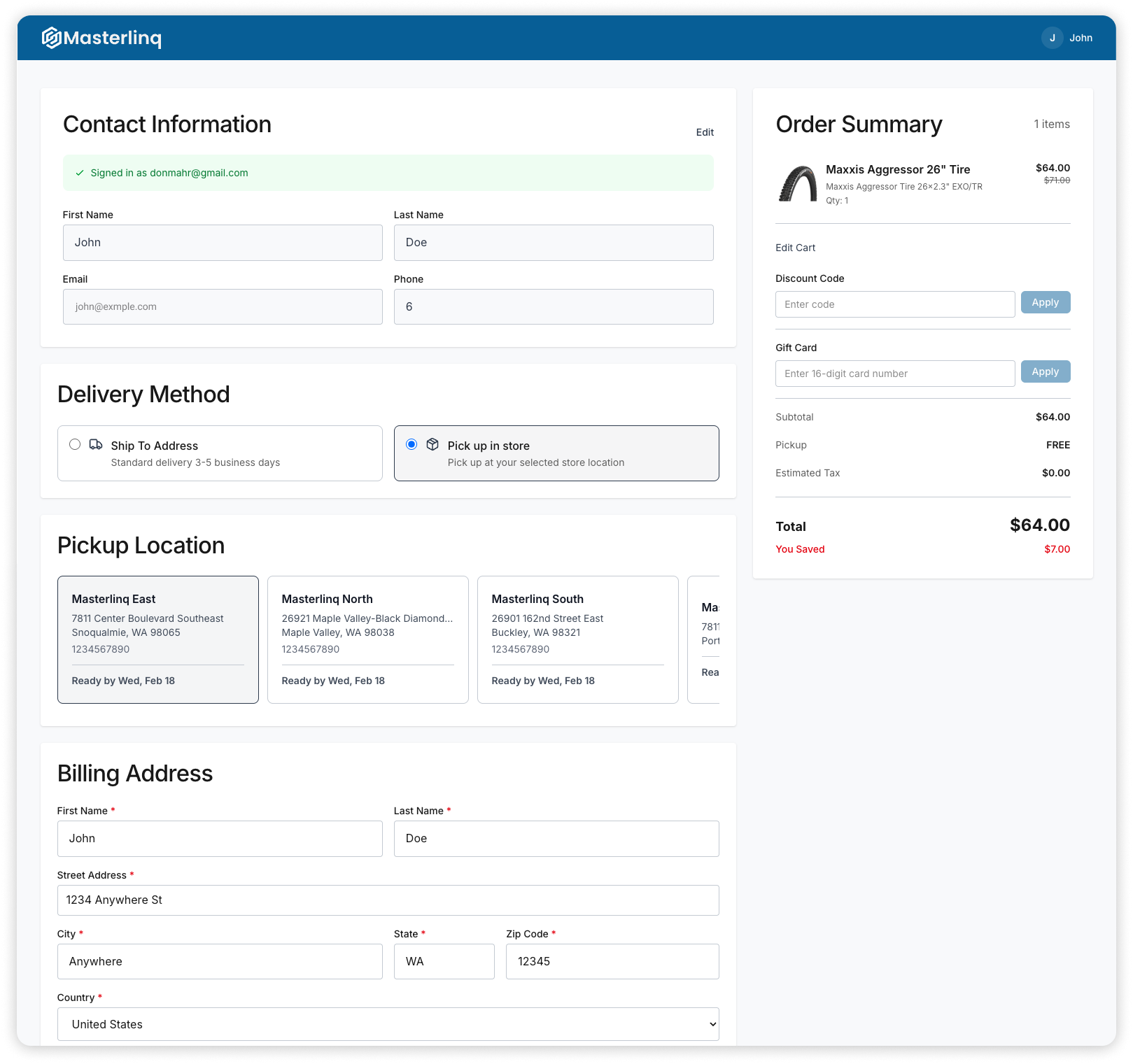Click the Edit Cart link
1133x1064 pixels.
[x=794, y=248]
